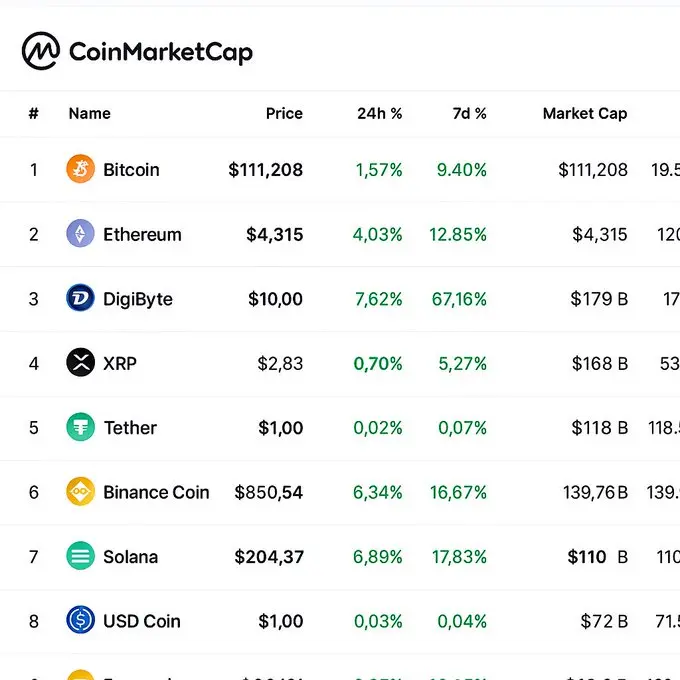Sort by the Name column header
The width and height of the screenshot is (680, 680).
(x=89, y=114)
